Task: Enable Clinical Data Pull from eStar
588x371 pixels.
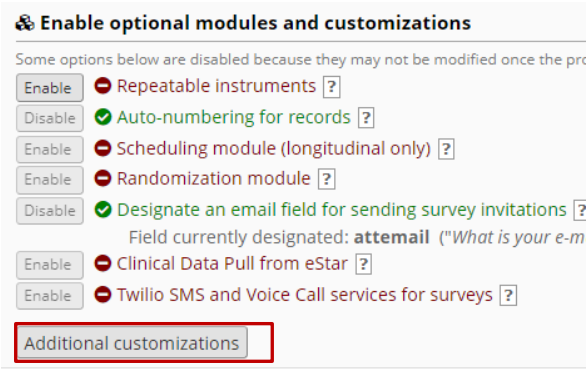Action: coord(50,265)
